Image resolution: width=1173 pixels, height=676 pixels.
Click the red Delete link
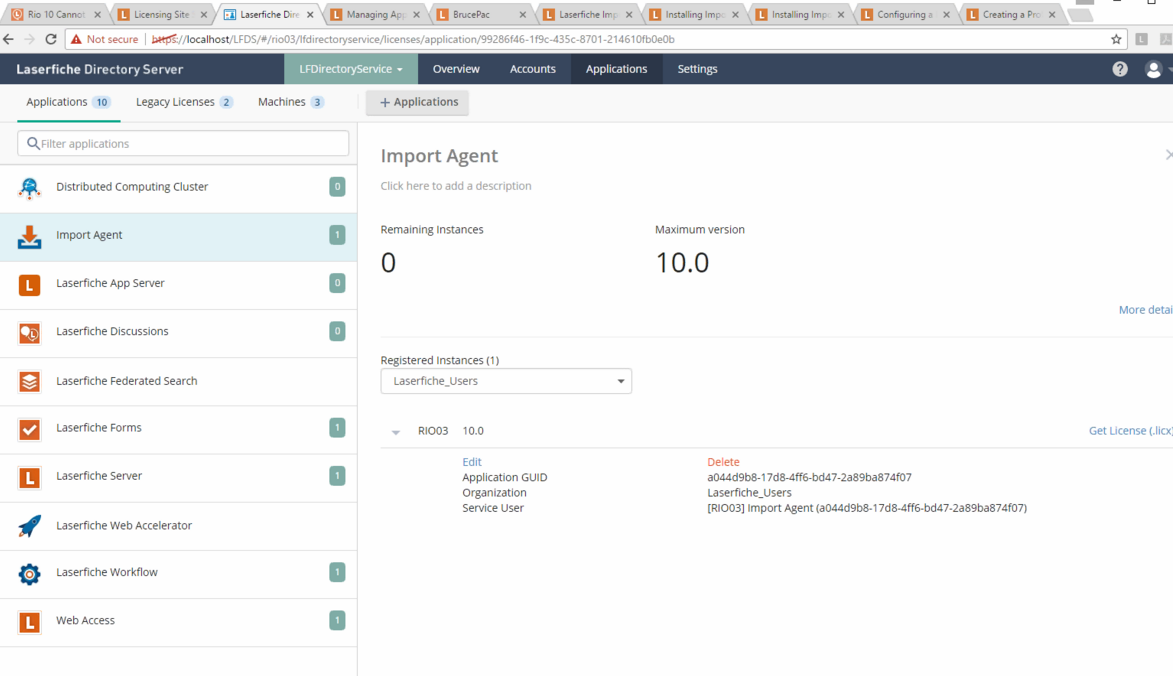pyautogui.click(x=723, y=462)
